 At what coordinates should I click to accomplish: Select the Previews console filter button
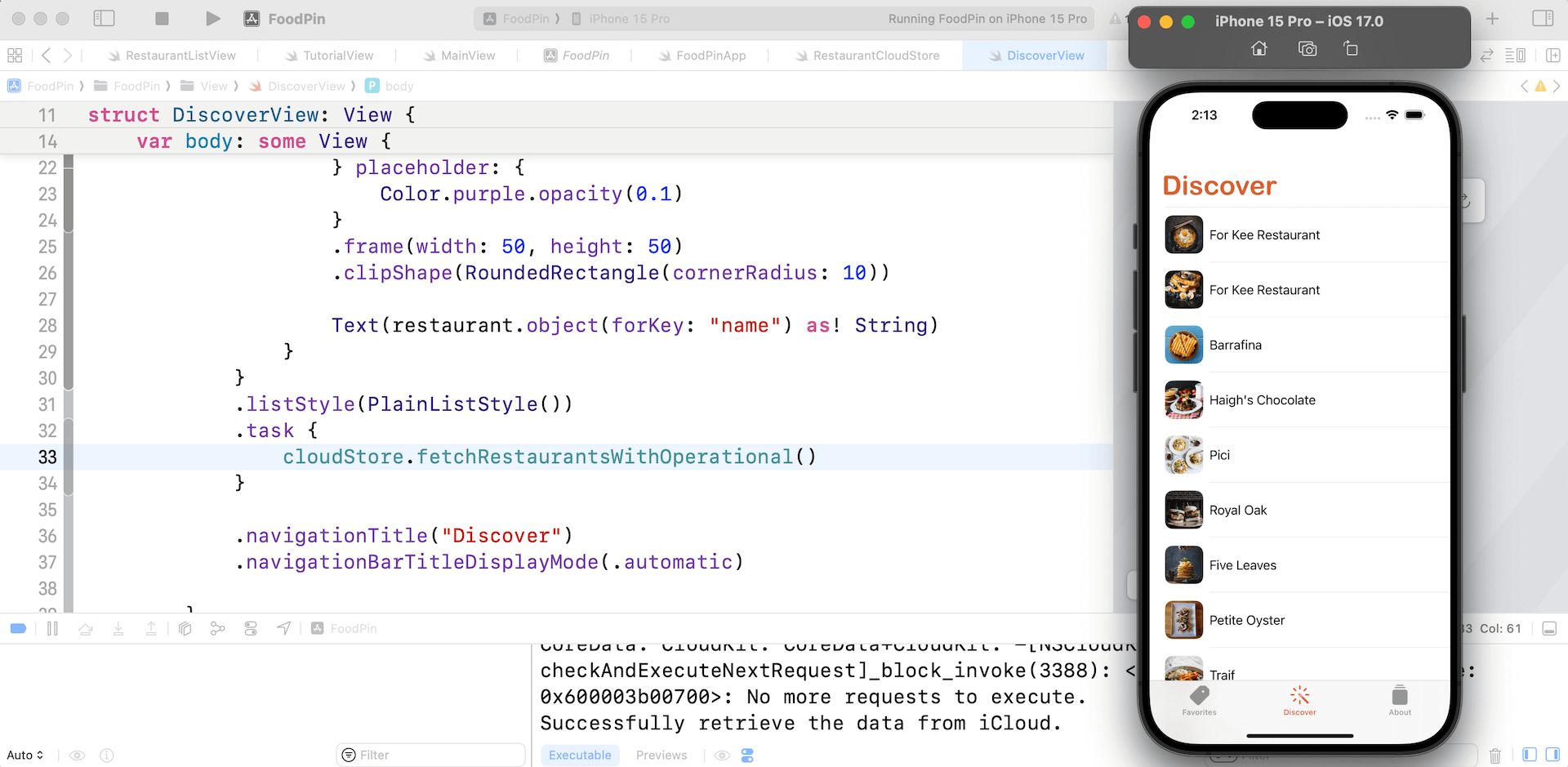(x=661, y=755)
